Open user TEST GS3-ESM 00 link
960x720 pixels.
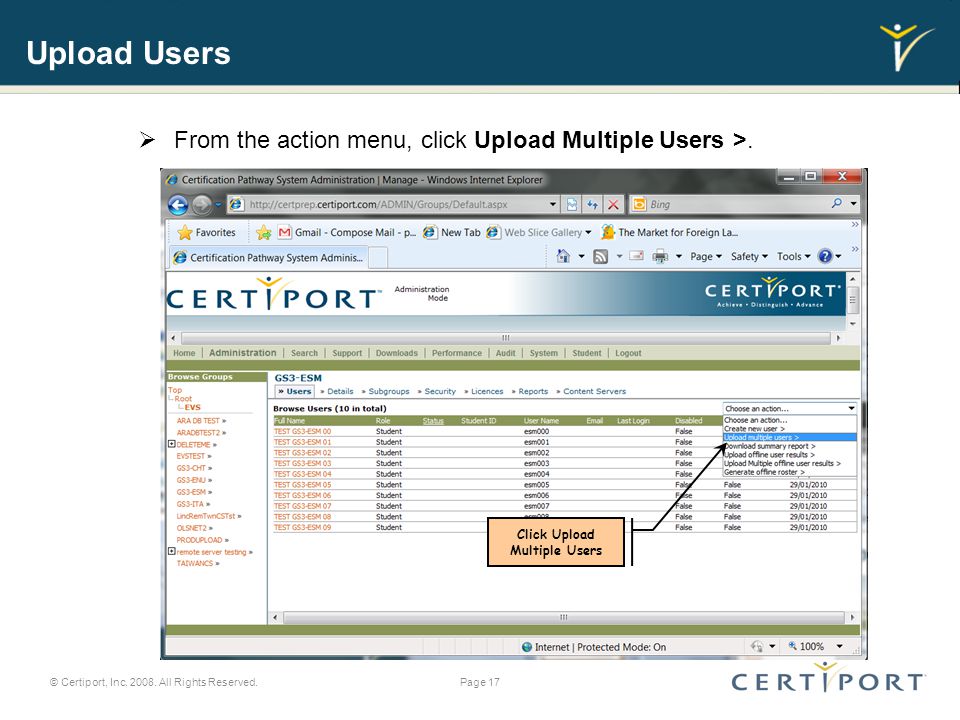302,431
